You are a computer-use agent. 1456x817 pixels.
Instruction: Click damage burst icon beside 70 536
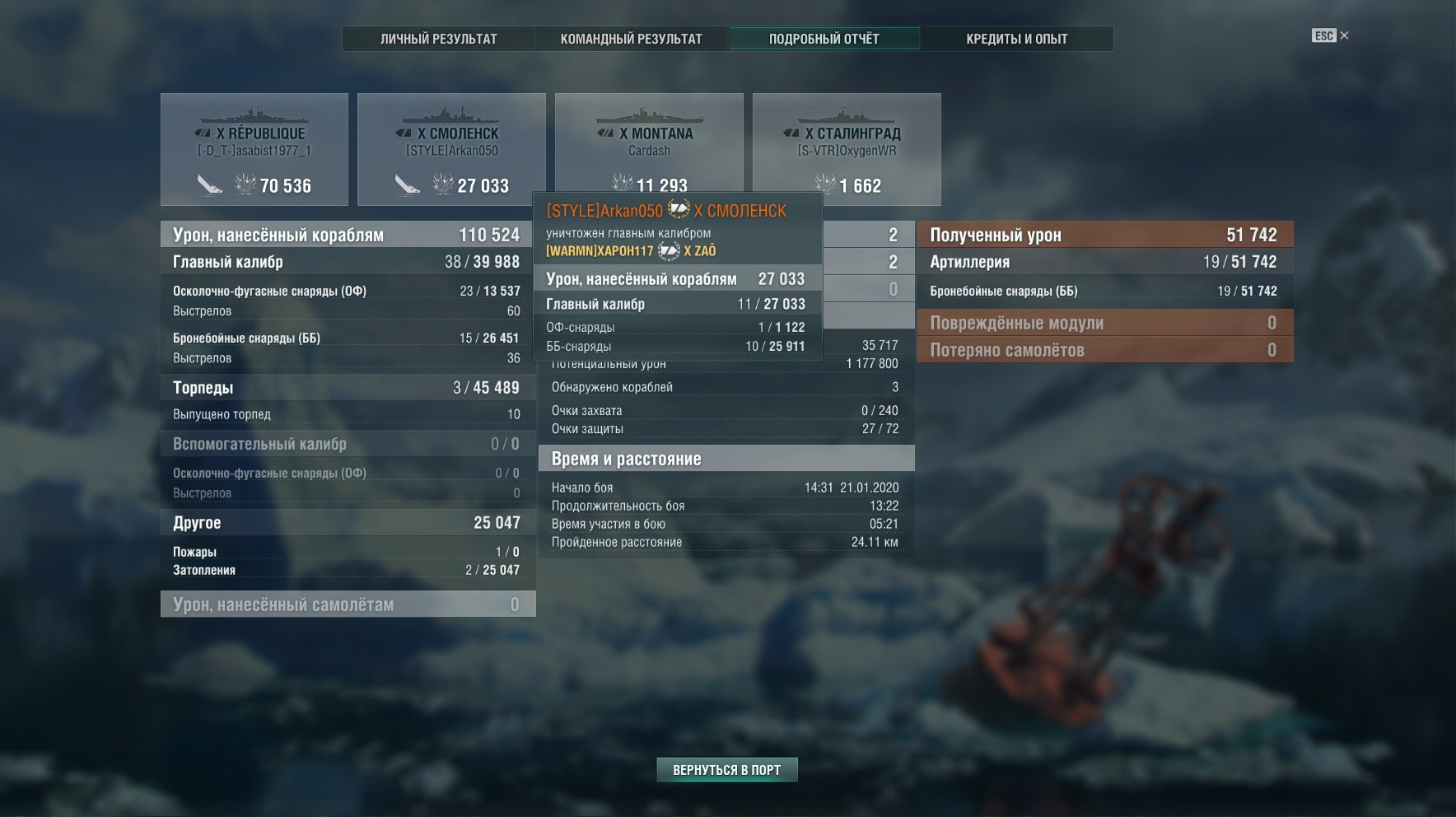coord(245,184)
